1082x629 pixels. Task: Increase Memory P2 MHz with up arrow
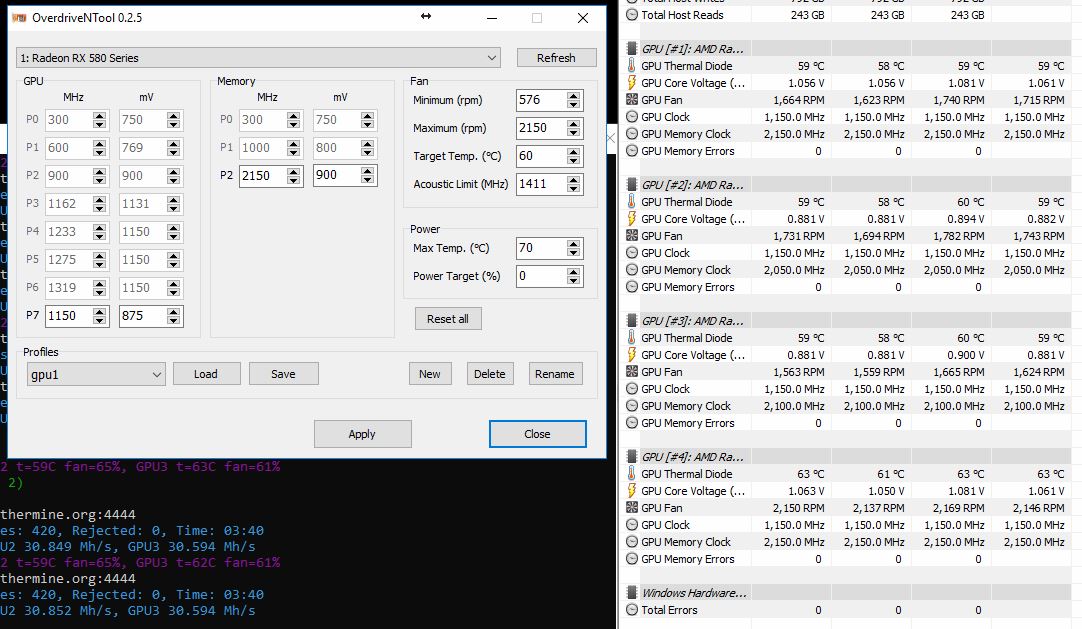293,171
